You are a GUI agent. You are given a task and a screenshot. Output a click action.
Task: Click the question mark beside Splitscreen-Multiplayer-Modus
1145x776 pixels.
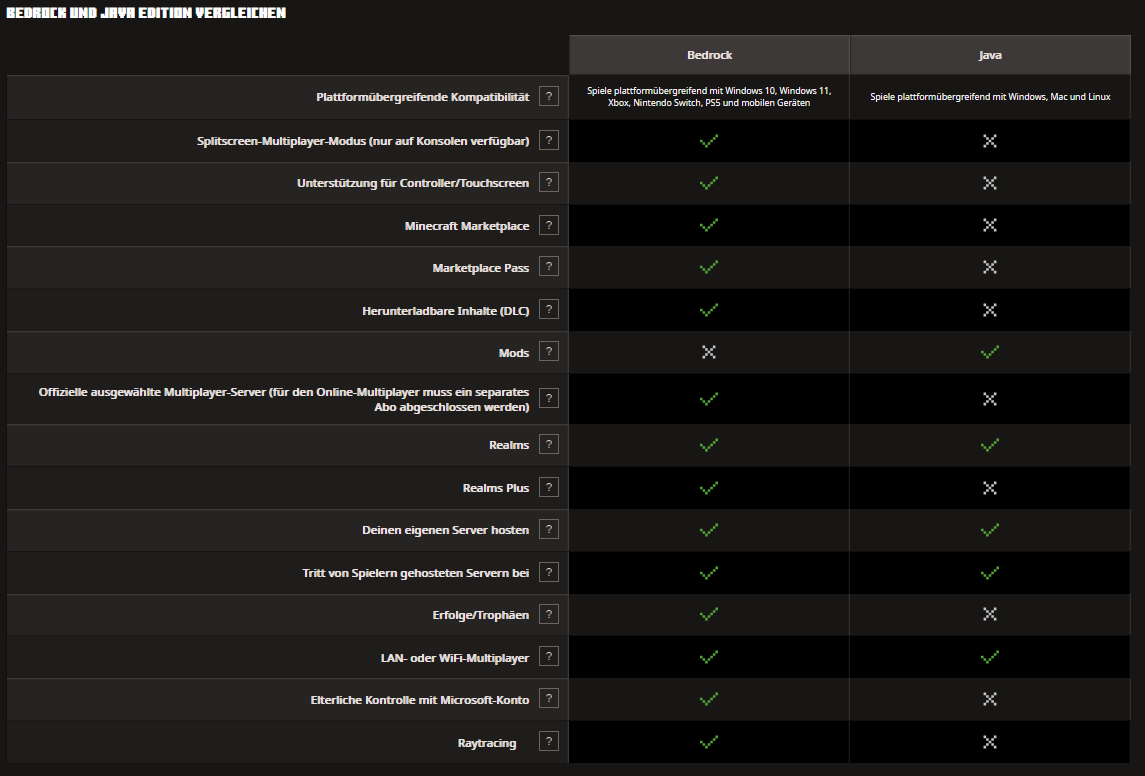(x=548, y=140)
